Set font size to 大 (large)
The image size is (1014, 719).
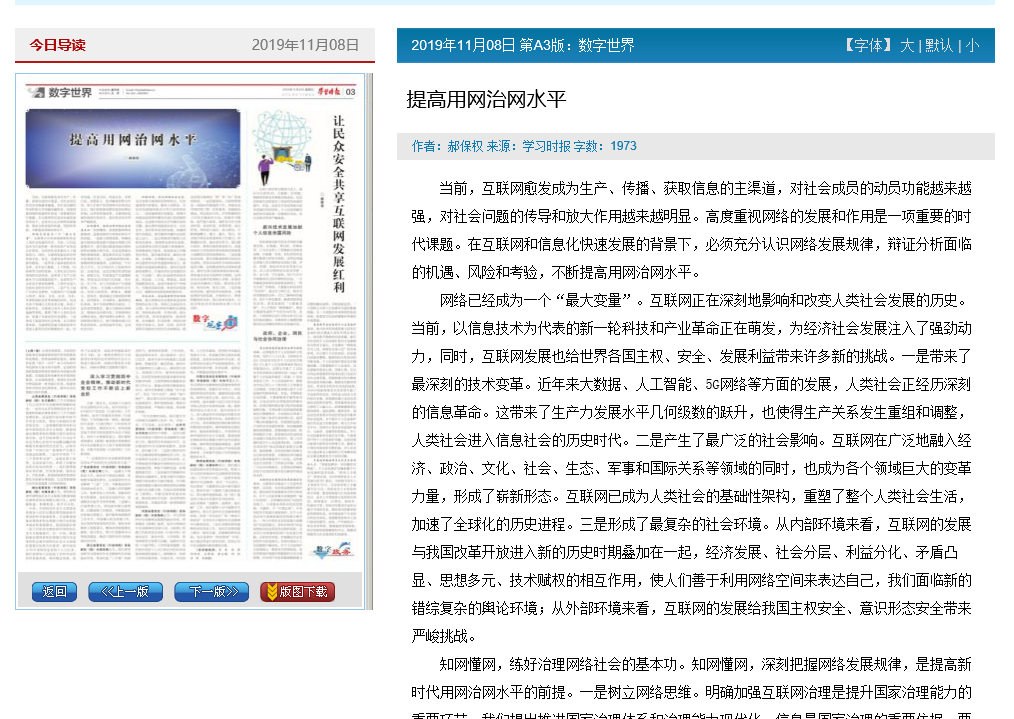click(x=906, y=45)
